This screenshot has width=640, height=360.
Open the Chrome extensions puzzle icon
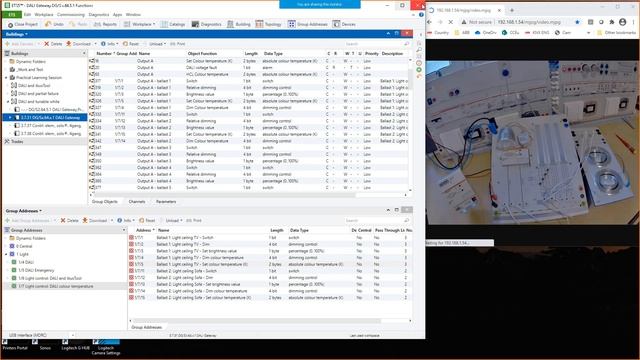(611, 22)
